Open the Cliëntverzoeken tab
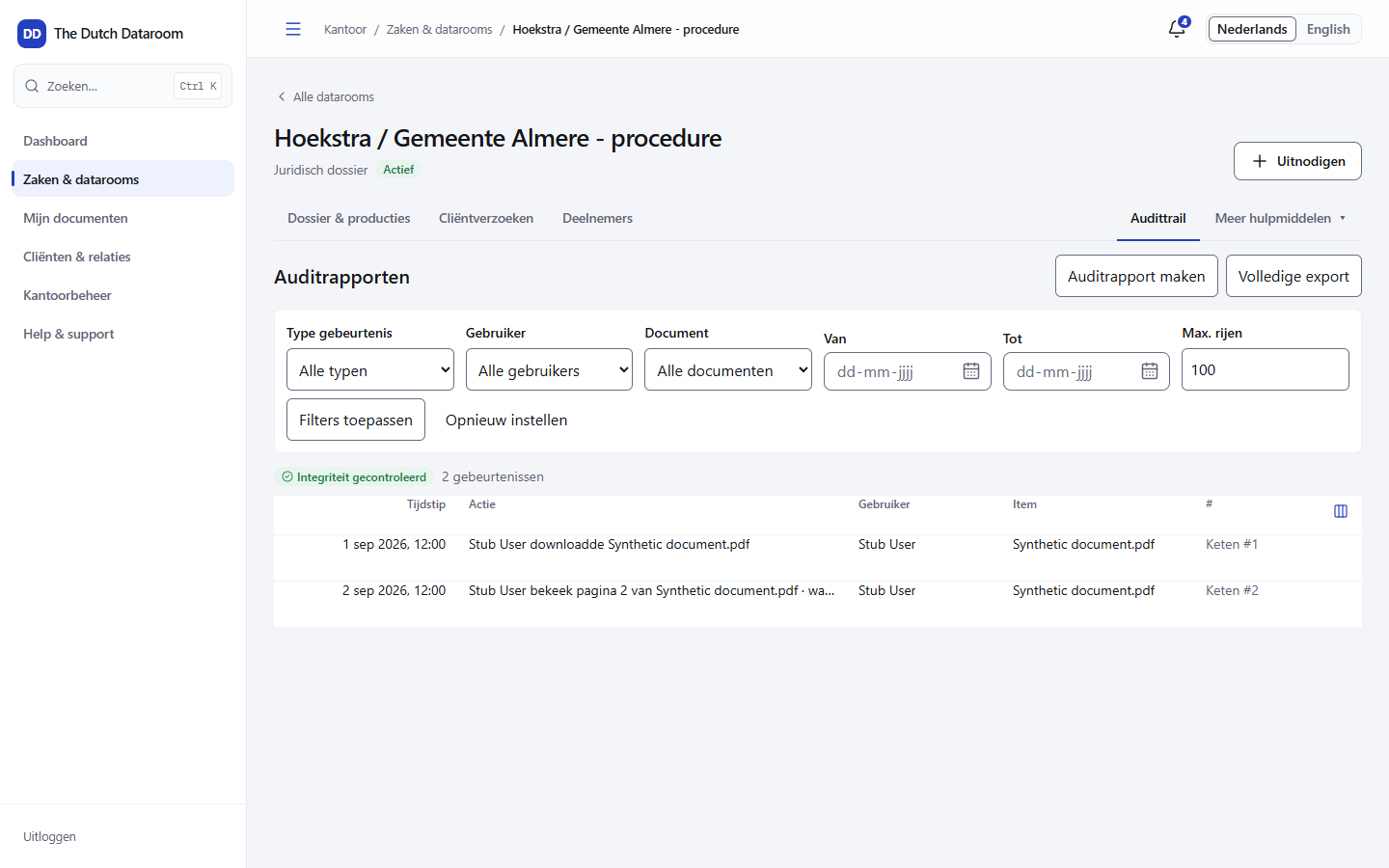This screenshot has width=1389, height=868. tap(486, 219)
